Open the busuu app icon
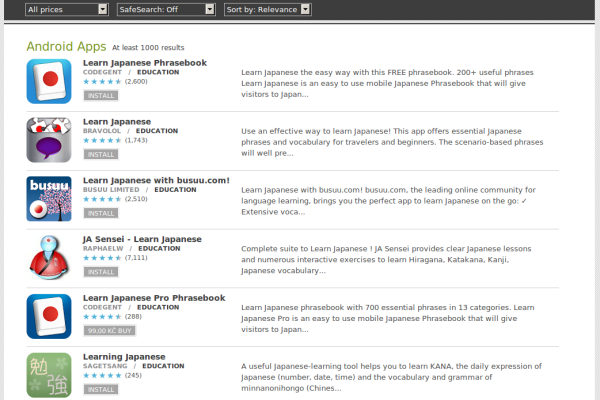Image resolution: width=600 pixels, height=400 pixels. (x=49, y=198)
